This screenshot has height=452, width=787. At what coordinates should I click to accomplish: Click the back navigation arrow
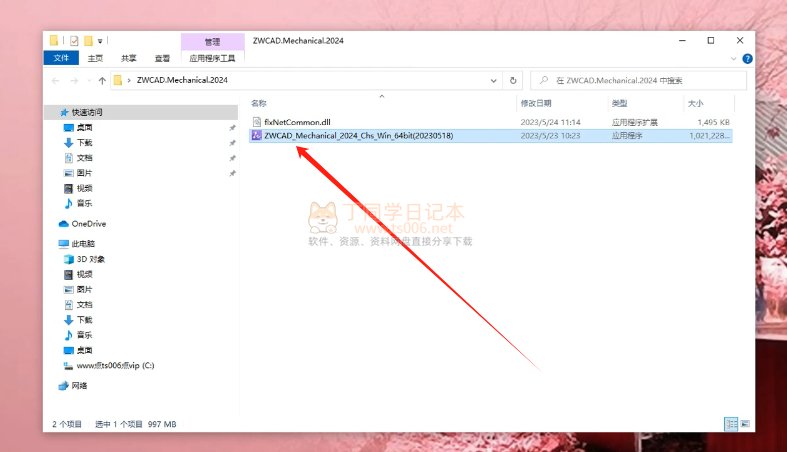(56, 80)
